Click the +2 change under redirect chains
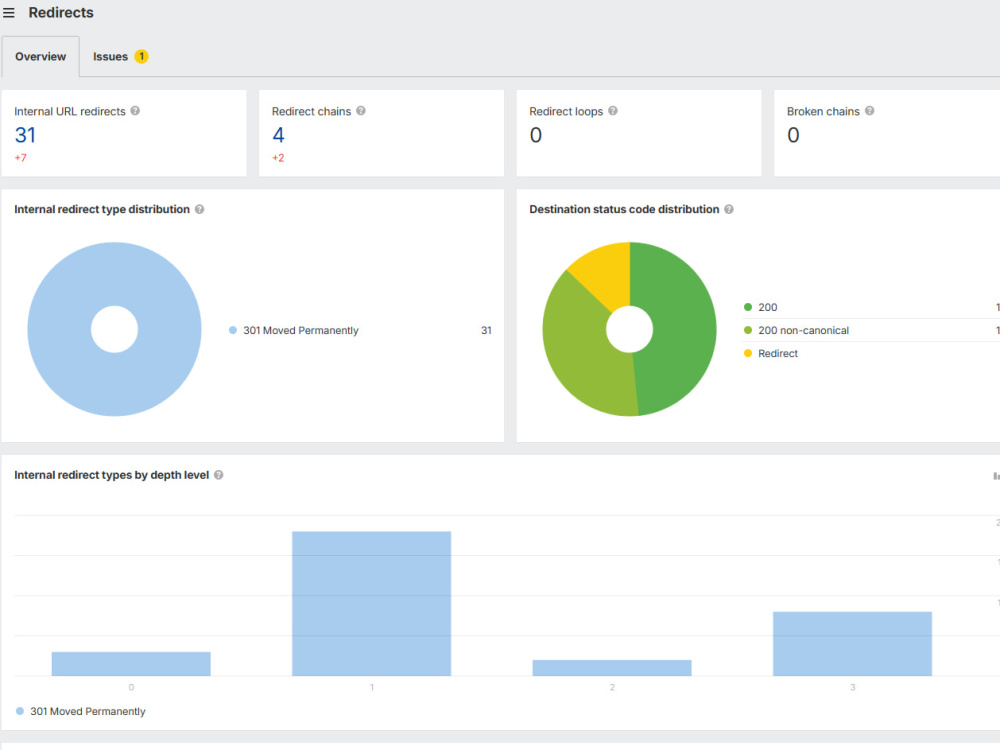Screen dimensions: 1000x750 coord(278,158)
